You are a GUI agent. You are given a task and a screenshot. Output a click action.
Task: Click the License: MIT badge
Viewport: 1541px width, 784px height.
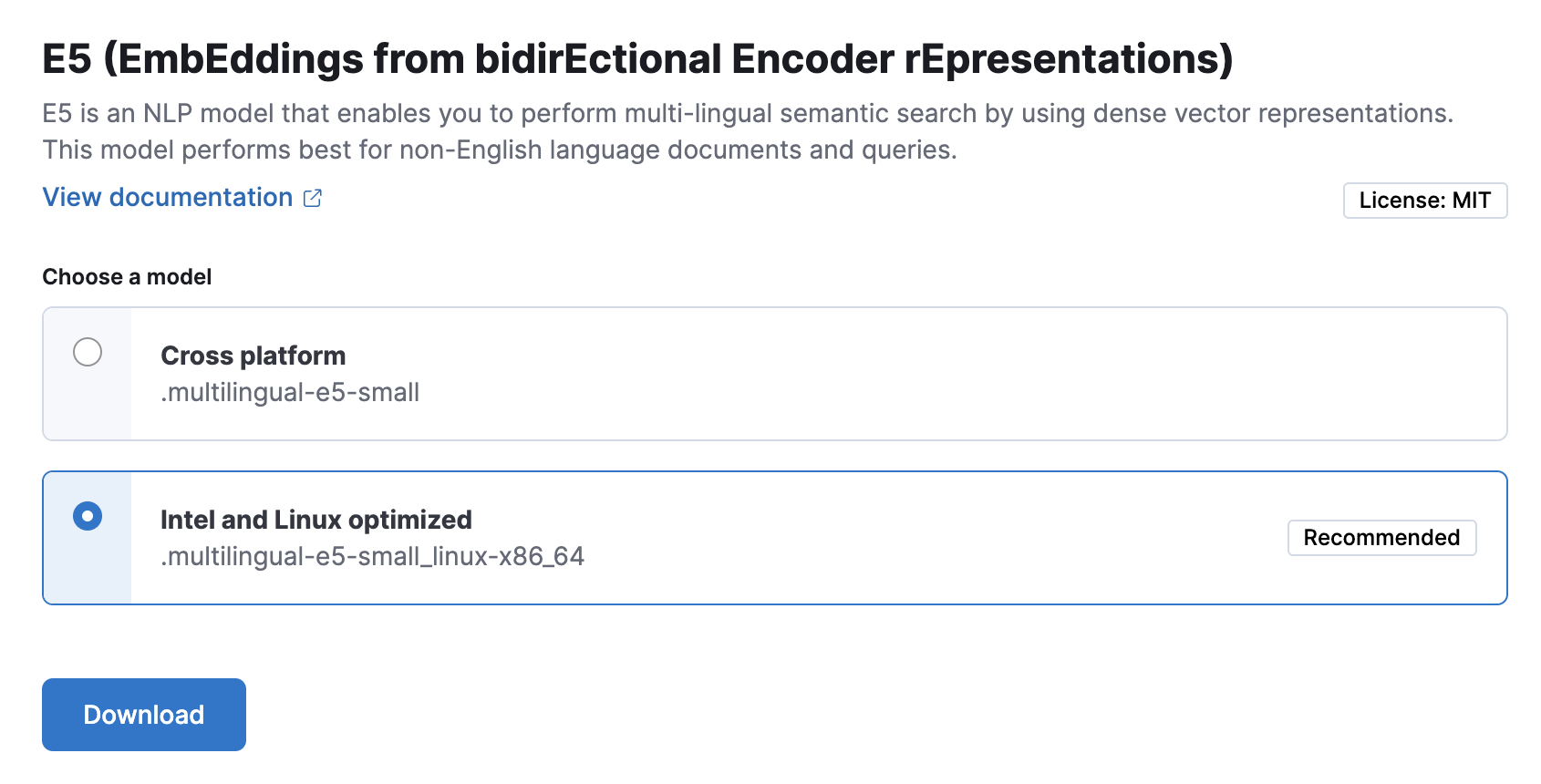[1424, 201]
